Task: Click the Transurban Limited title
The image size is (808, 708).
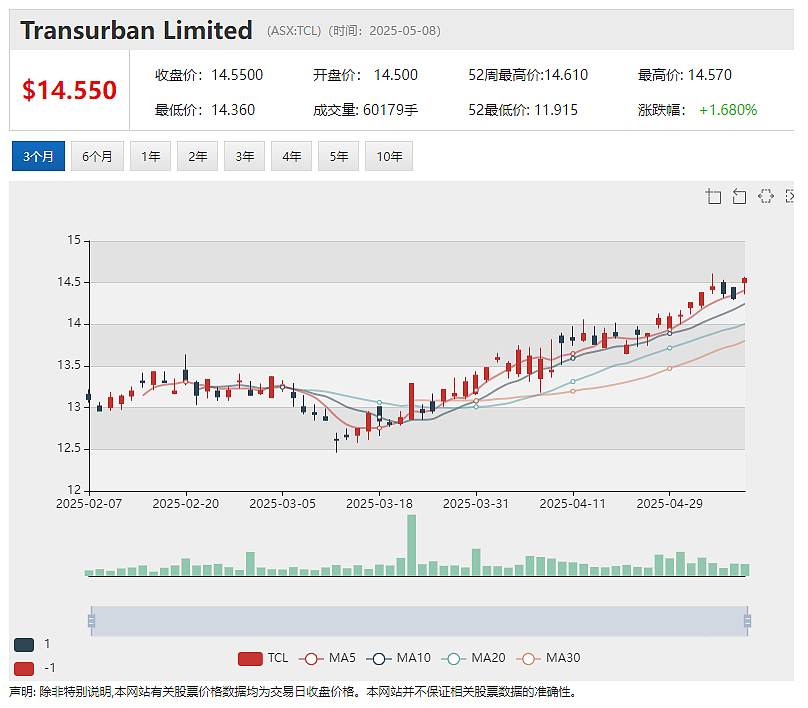Action: 137,30
